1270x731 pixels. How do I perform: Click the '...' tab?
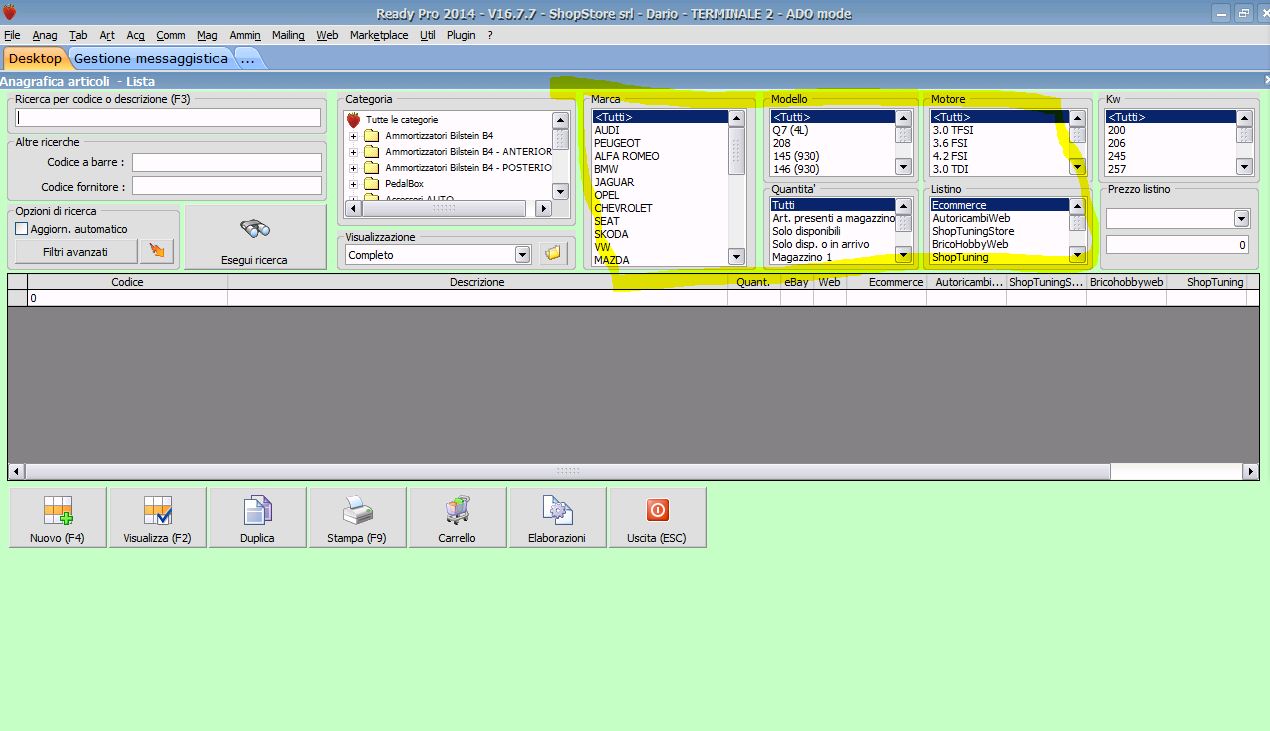point(247,59)
